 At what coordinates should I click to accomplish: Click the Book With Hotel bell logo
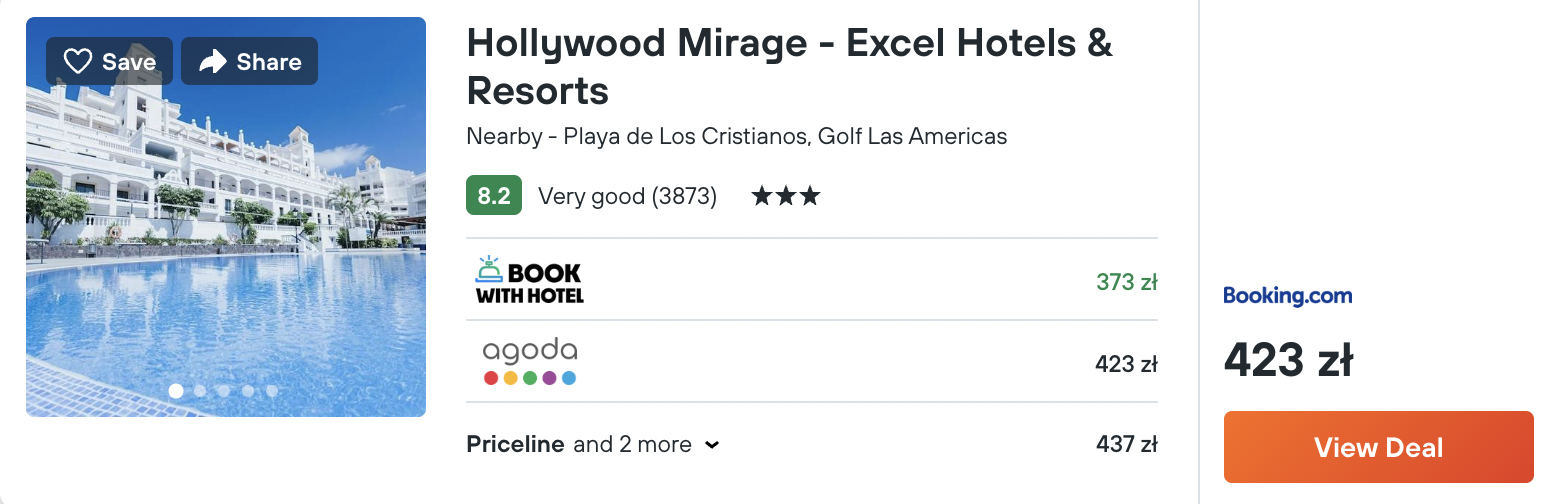[529, 280]
